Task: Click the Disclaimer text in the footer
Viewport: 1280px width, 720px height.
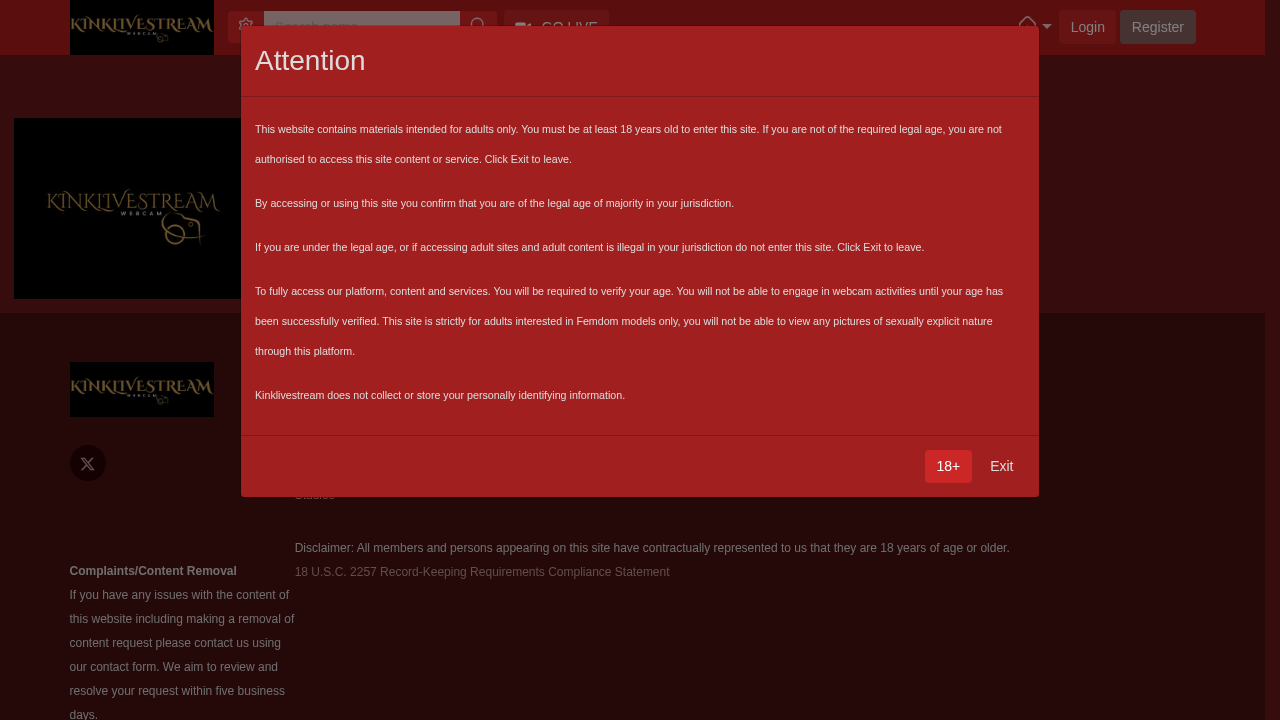Action: [651, 548]
